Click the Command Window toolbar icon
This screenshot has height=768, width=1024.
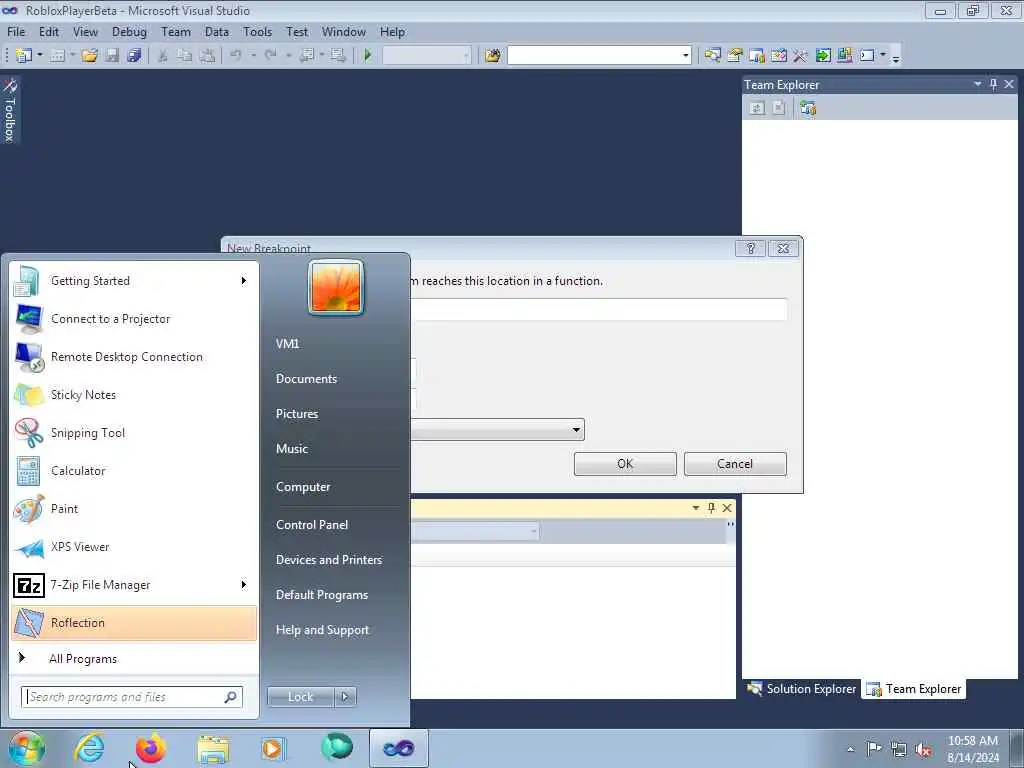tap(867, 56)
